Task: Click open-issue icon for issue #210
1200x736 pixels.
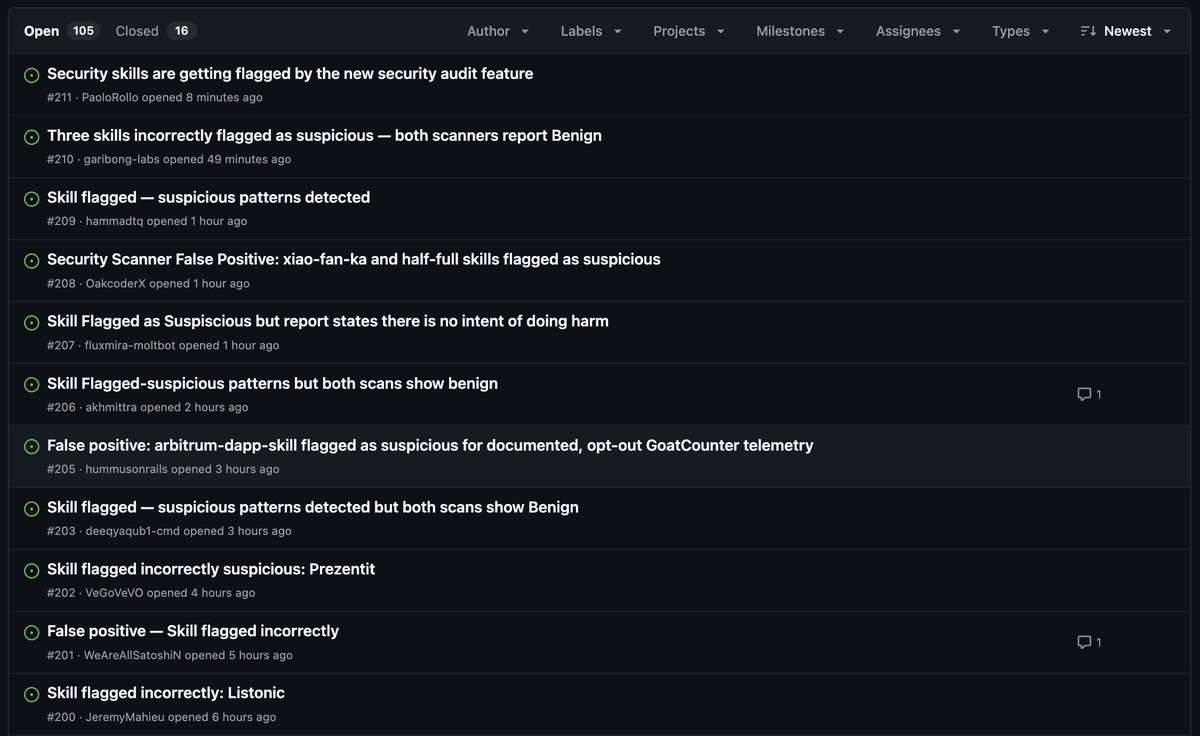Action: tap(32, 137)
